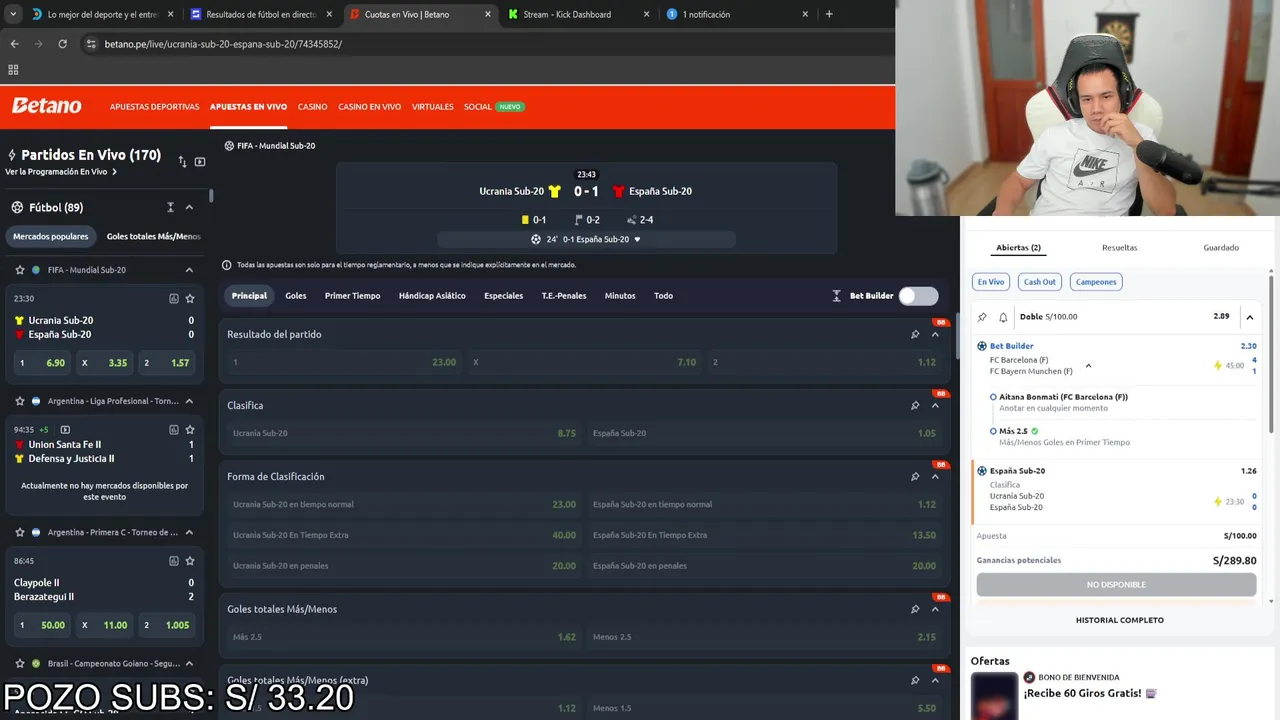The height and width of the screenshot is (720, 1280).
Task: Open the Chrome tab search dropdown
Action: click(x=13, y=14)
